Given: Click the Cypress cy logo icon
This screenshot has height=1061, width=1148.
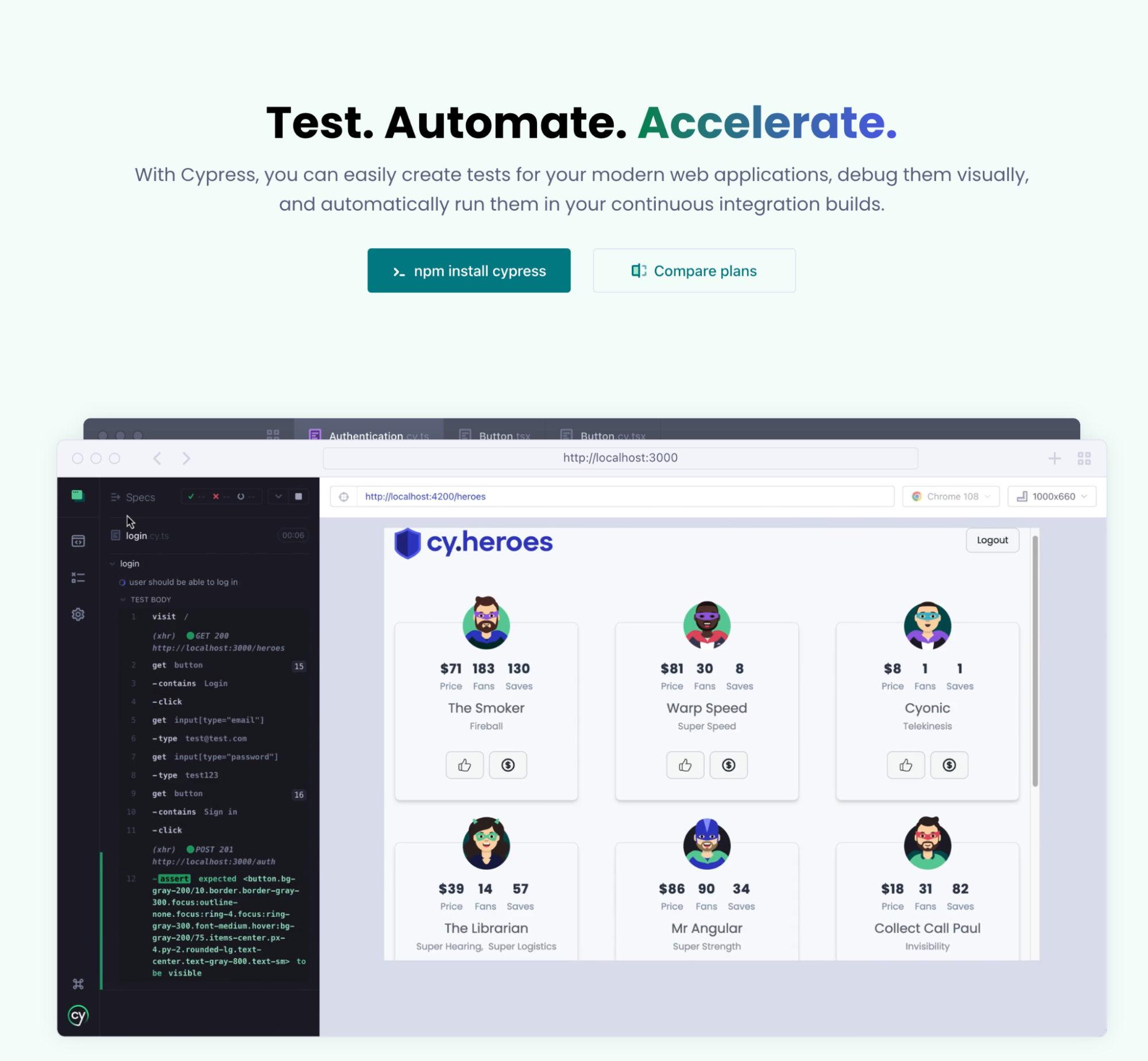Looking at the screenshot, I should [x=78, y=1016].
